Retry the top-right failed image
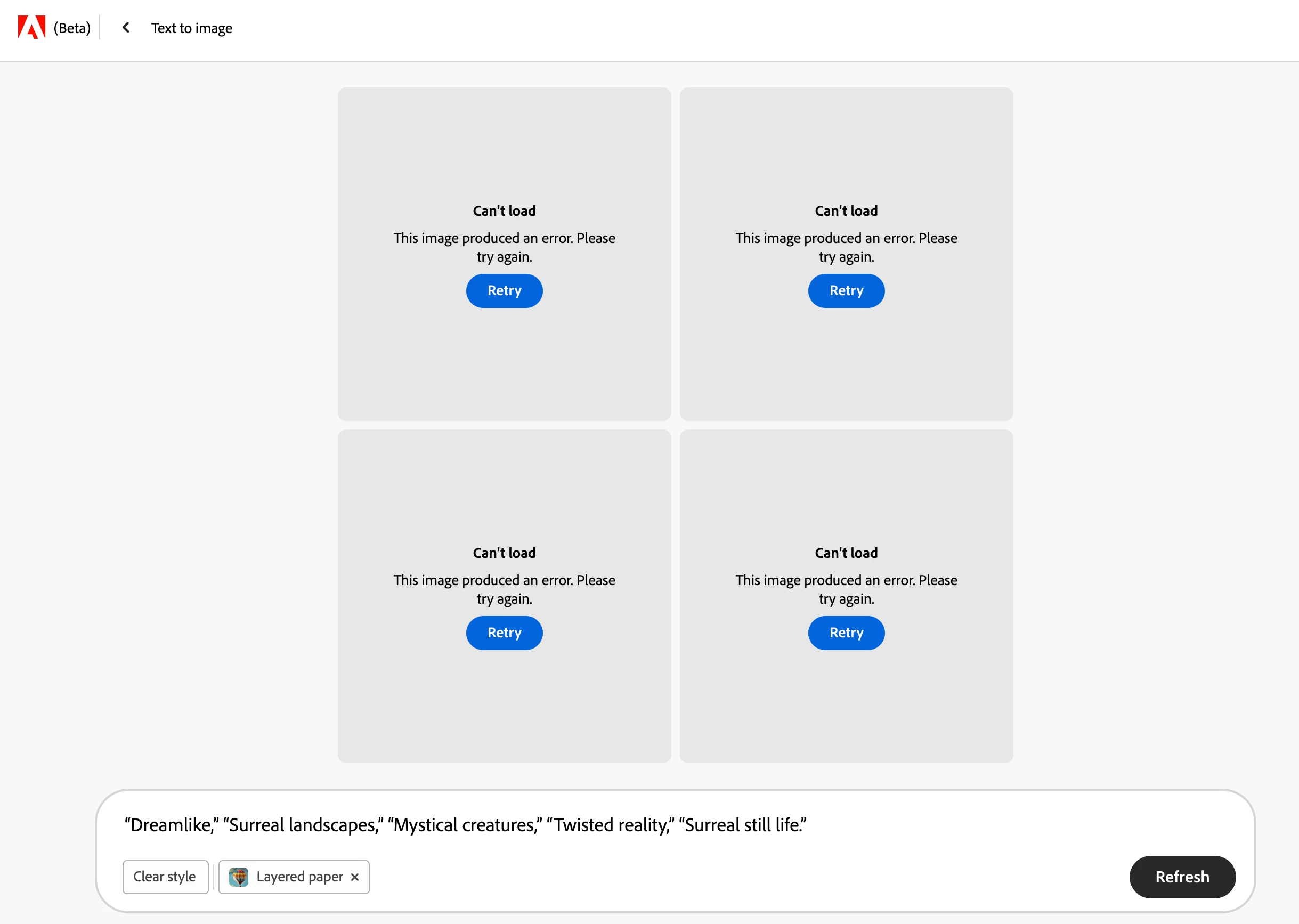The width and height of the screenshot is (1299, 924). tap(846, 291)
